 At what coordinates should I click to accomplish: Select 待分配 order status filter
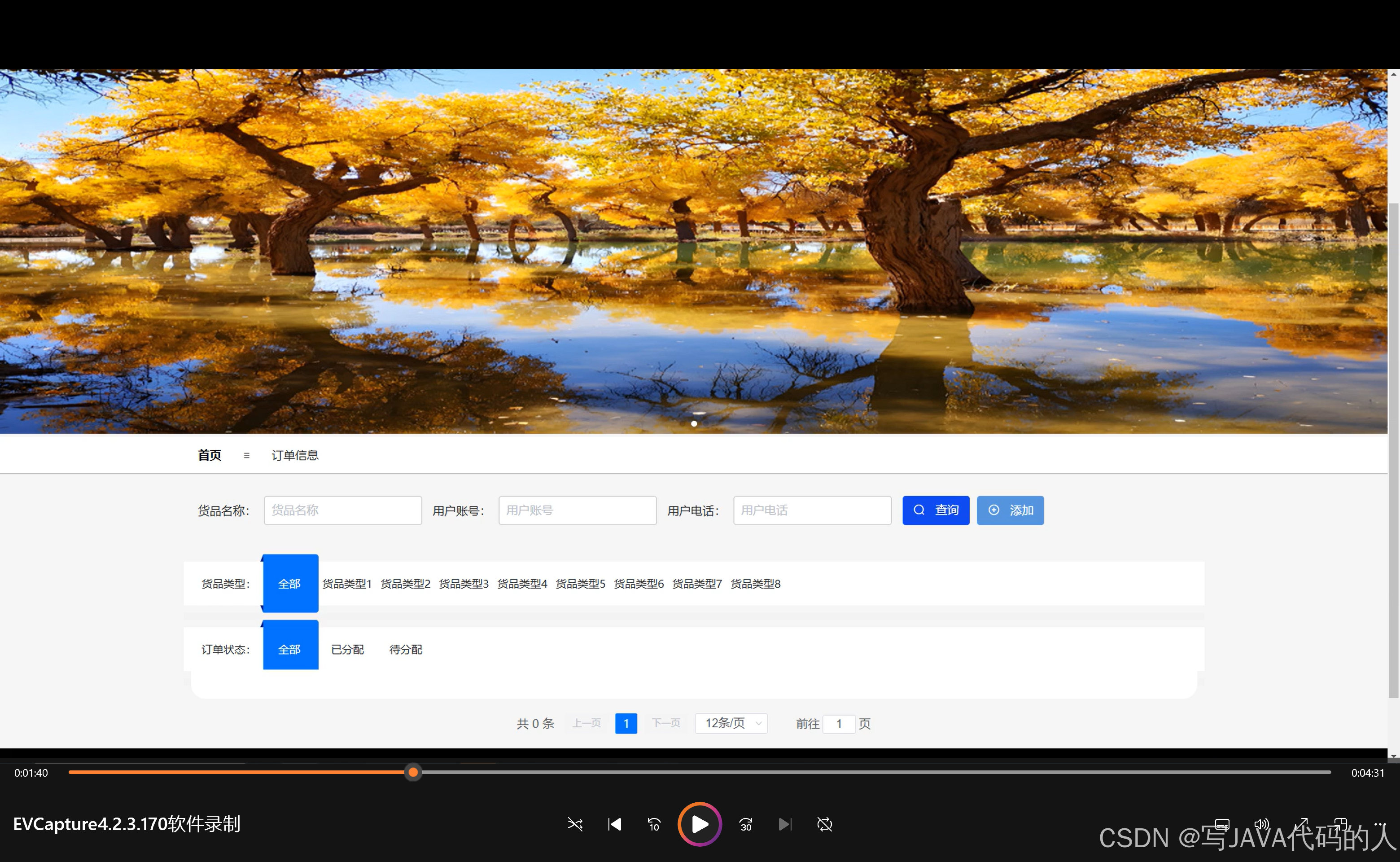coord(405,649)
